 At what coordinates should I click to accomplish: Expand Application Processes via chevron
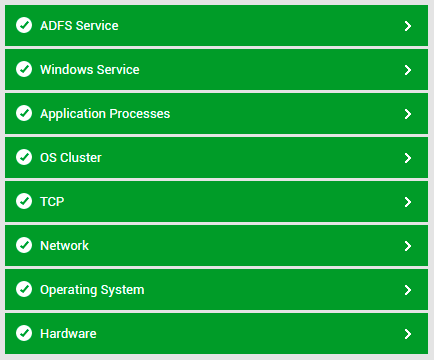pos(408,114)
